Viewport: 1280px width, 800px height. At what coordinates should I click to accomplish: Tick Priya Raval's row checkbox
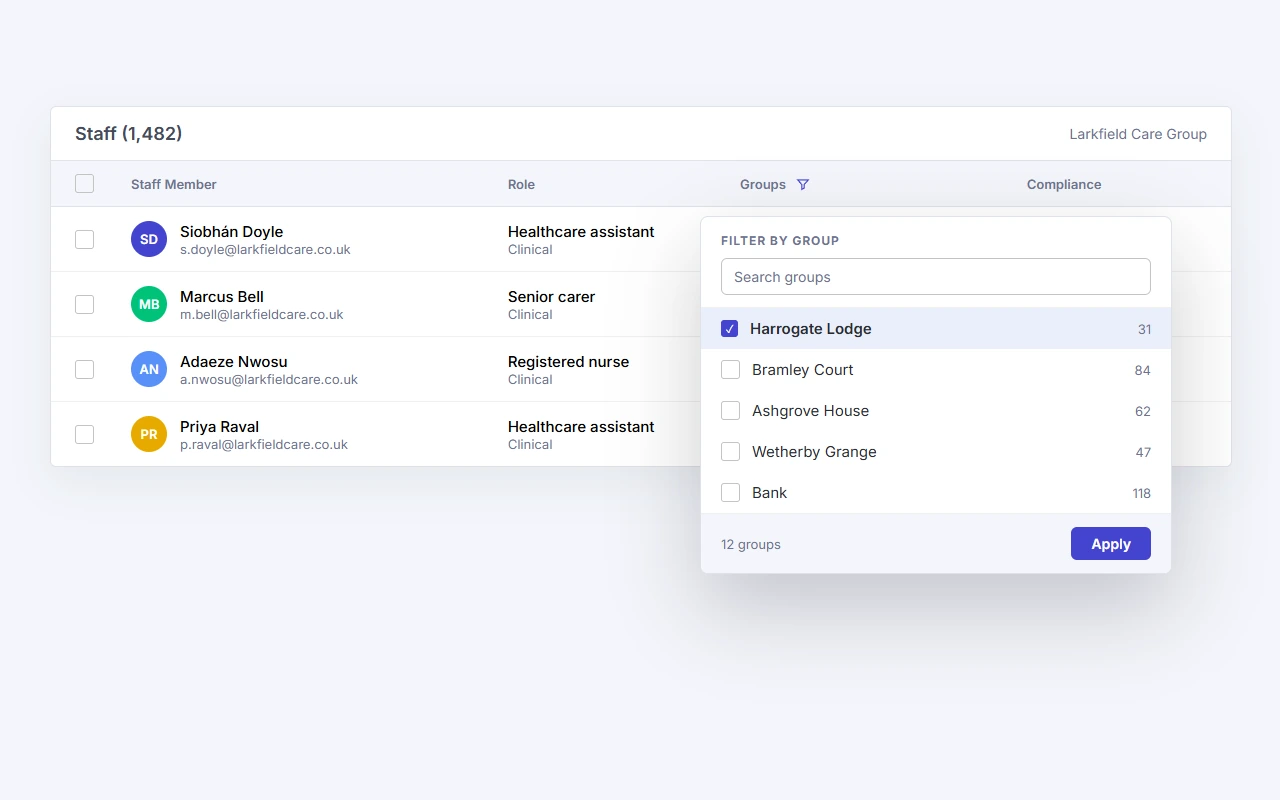85,434
